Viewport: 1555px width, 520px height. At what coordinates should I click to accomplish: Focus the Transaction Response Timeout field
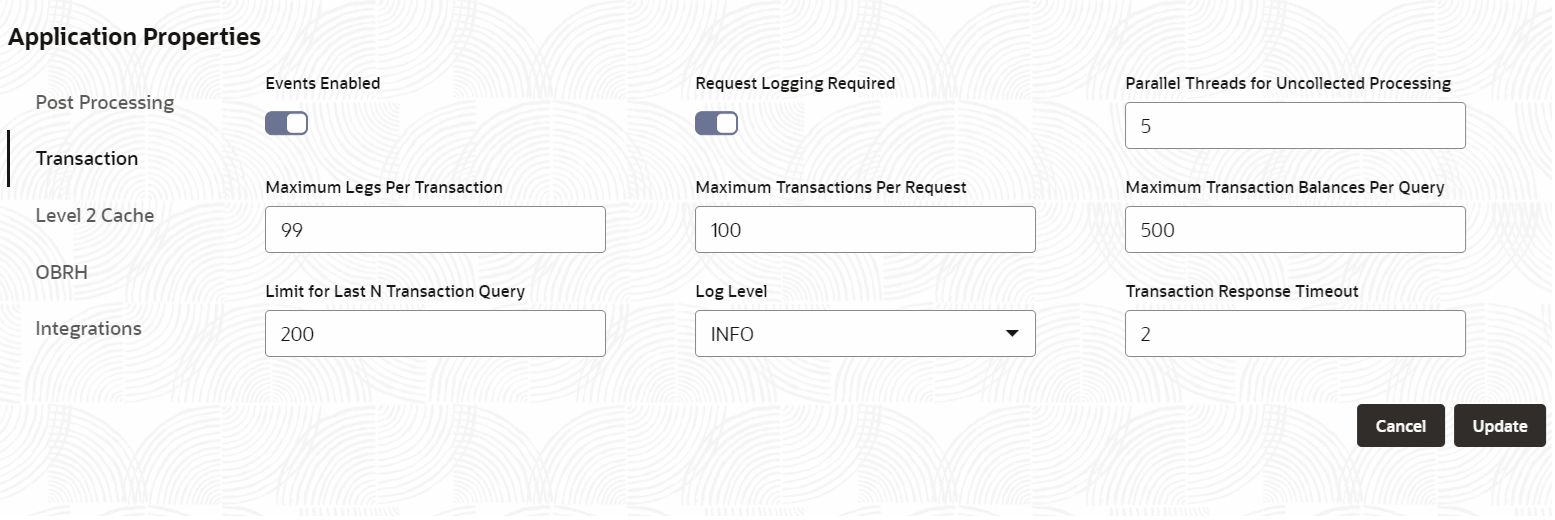pos(1294,334)
